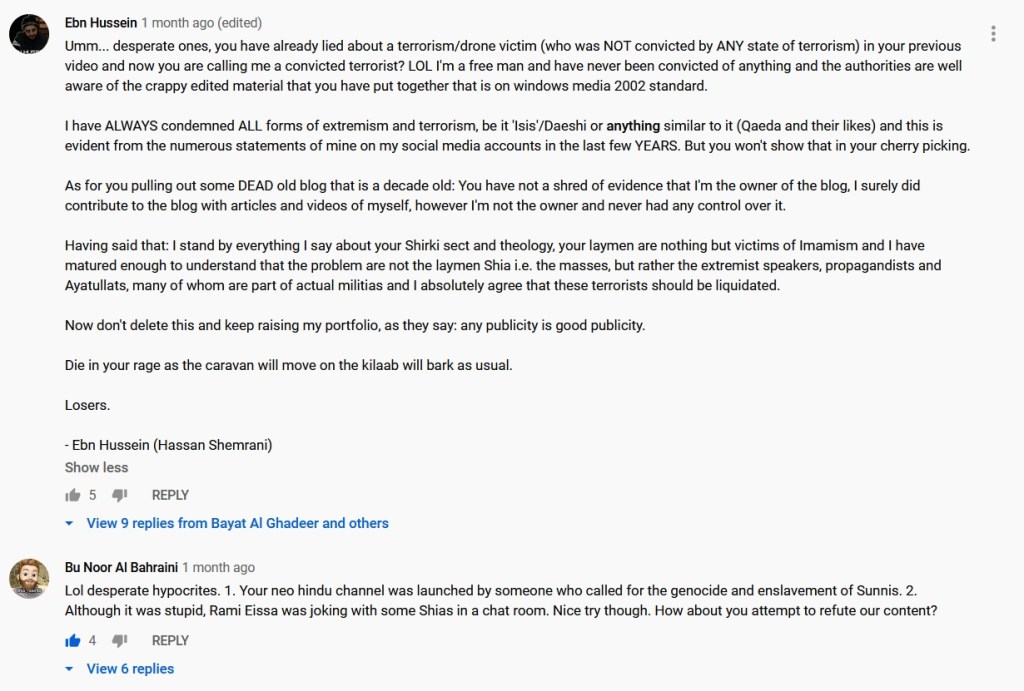Click the blue arrow beside 'View 6 replies'
The height and width of the screenshot is (691, 1024).
pos(69,669)
